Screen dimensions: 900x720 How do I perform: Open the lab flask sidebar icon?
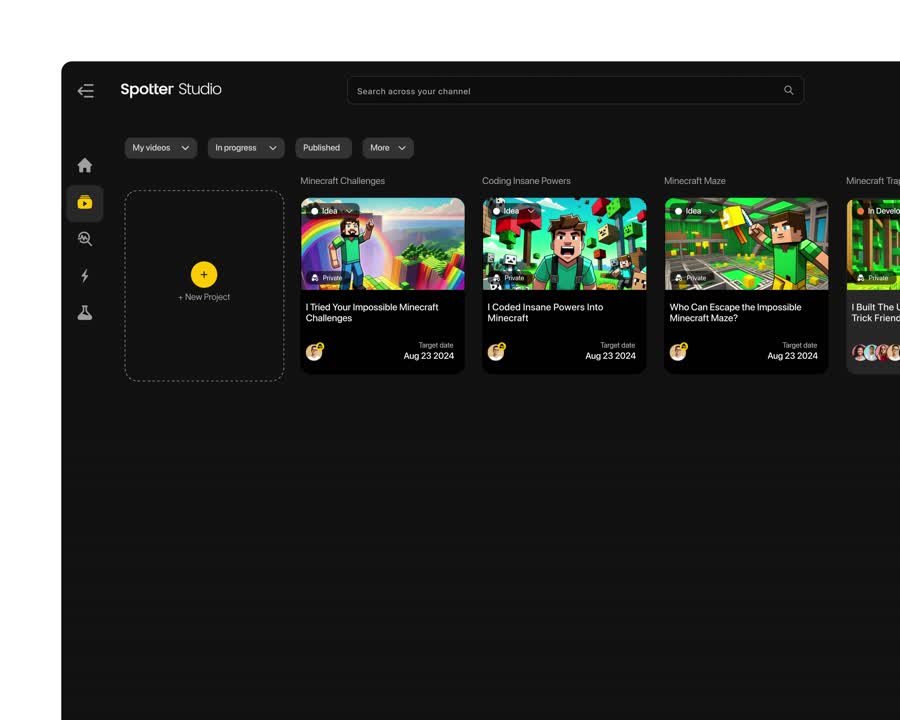tap(85, 313)
